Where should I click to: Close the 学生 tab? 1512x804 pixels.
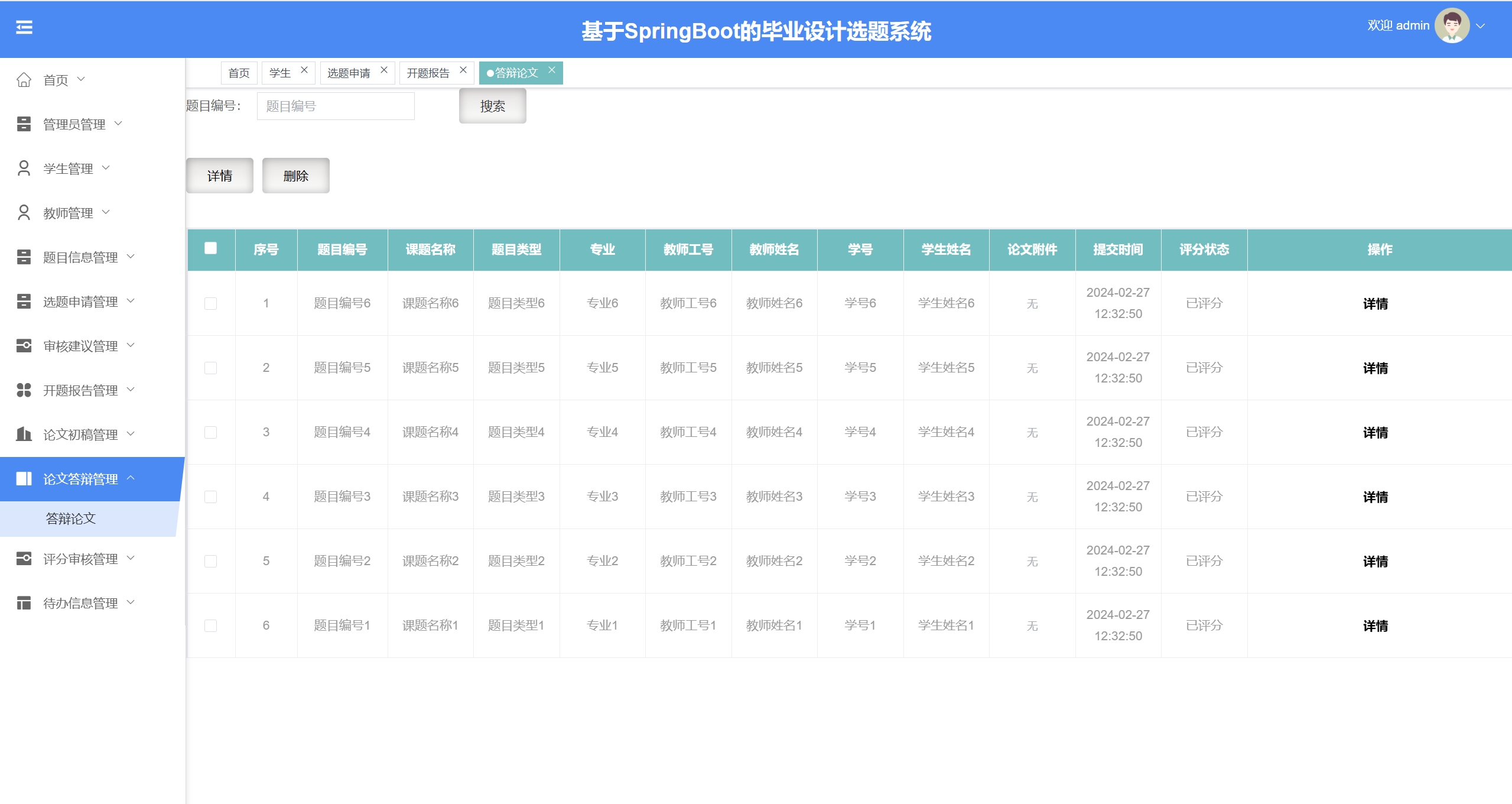304,70
